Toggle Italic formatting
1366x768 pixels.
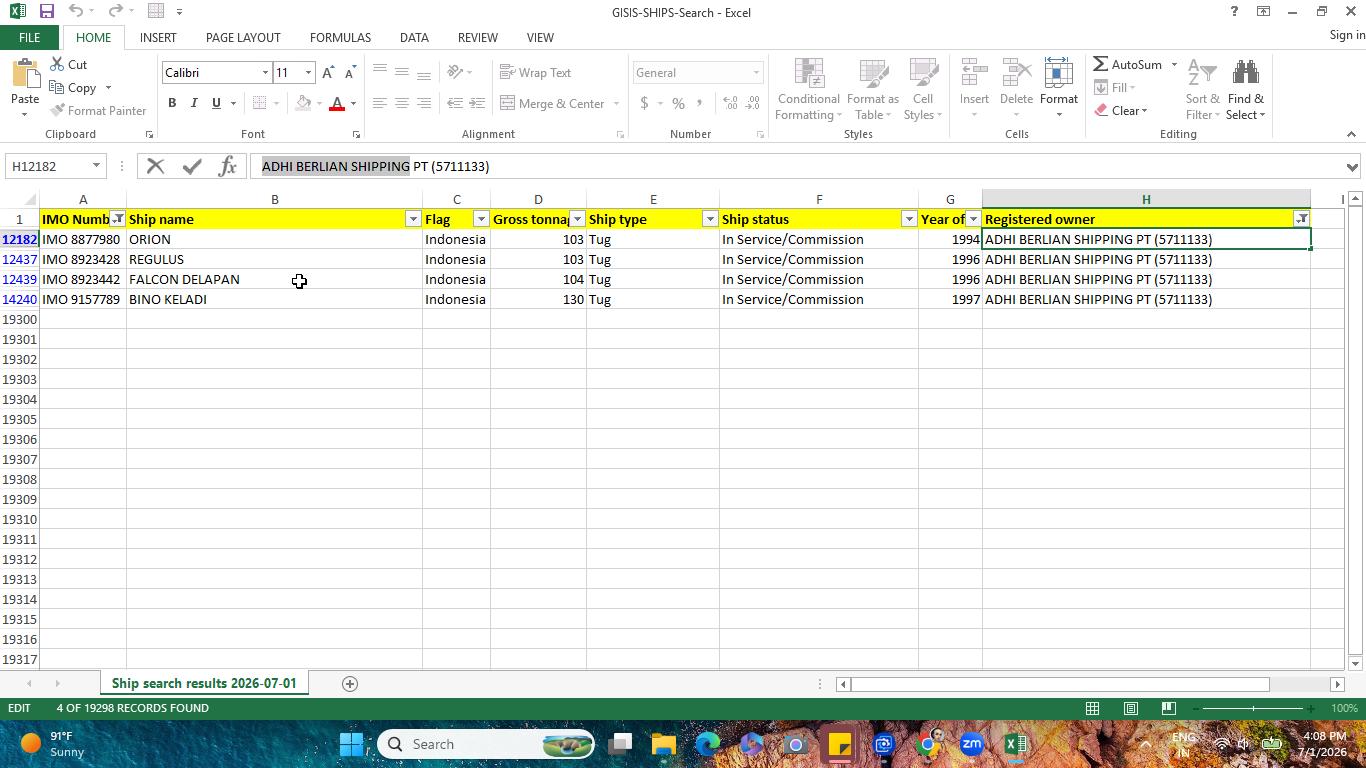click(194, 103)
